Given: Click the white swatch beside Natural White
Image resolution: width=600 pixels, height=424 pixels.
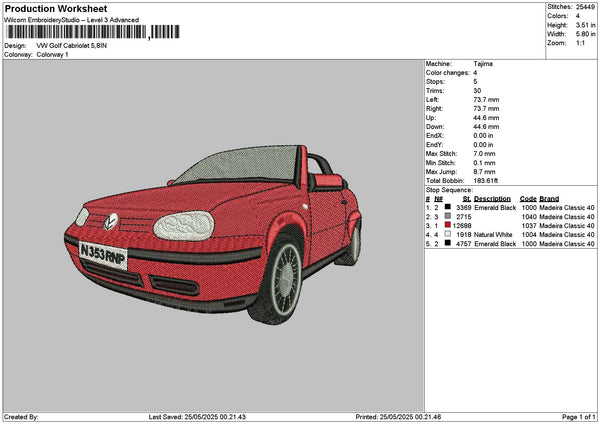Looking at the screenshot, I should pyautogui.click(x=447, y=234).
